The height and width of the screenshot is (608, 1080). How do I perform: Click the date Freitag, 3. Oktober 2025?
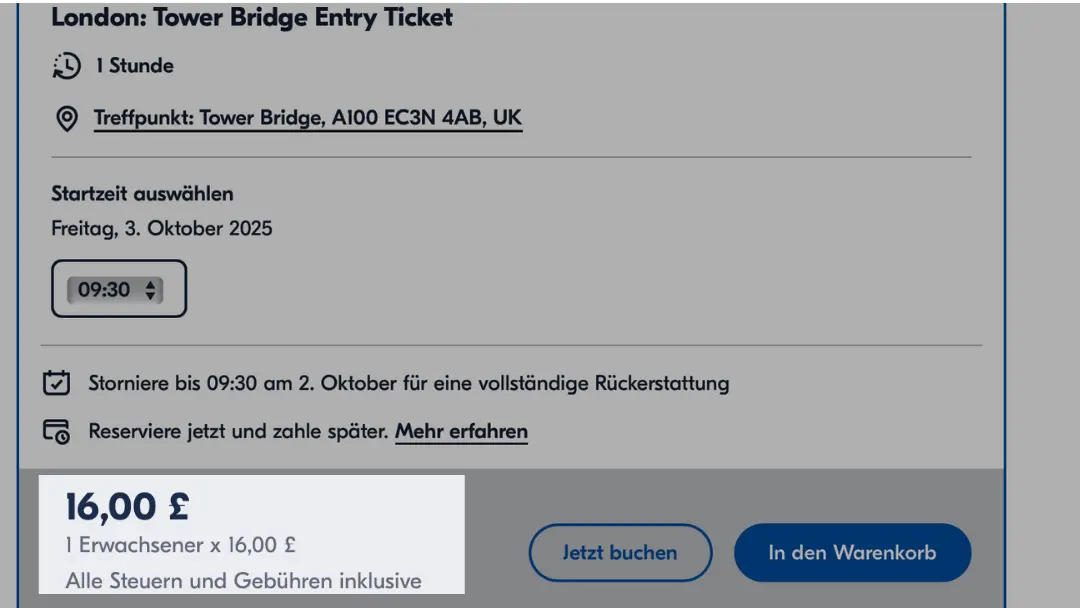[x=161, y=228]
